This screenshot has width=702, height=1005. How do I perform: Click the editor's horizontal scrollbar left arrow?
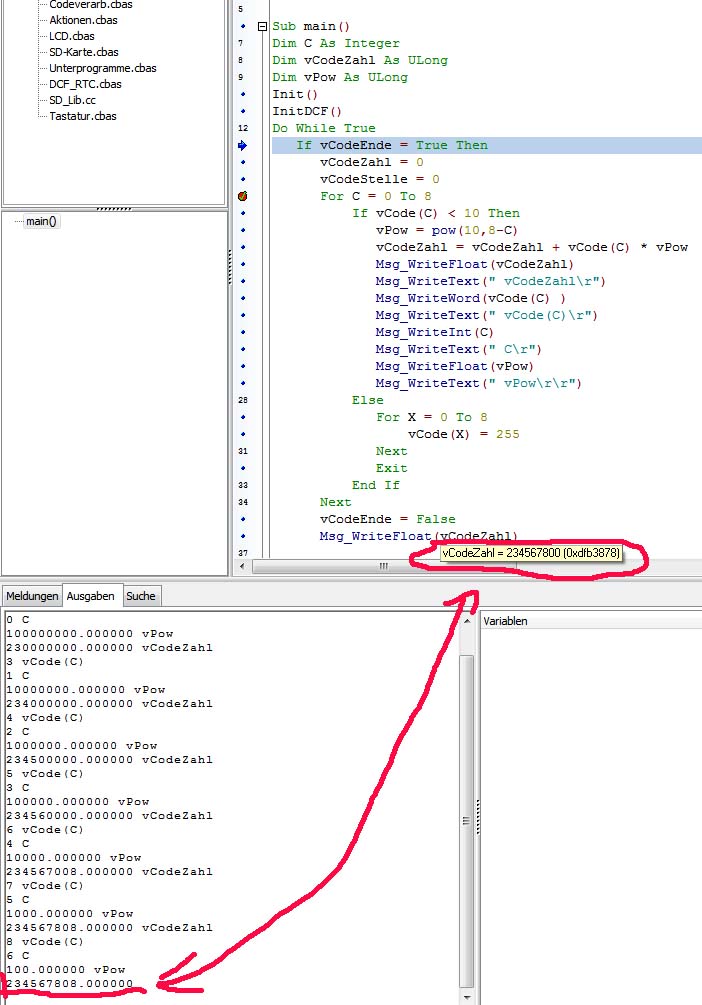point(259,566)
